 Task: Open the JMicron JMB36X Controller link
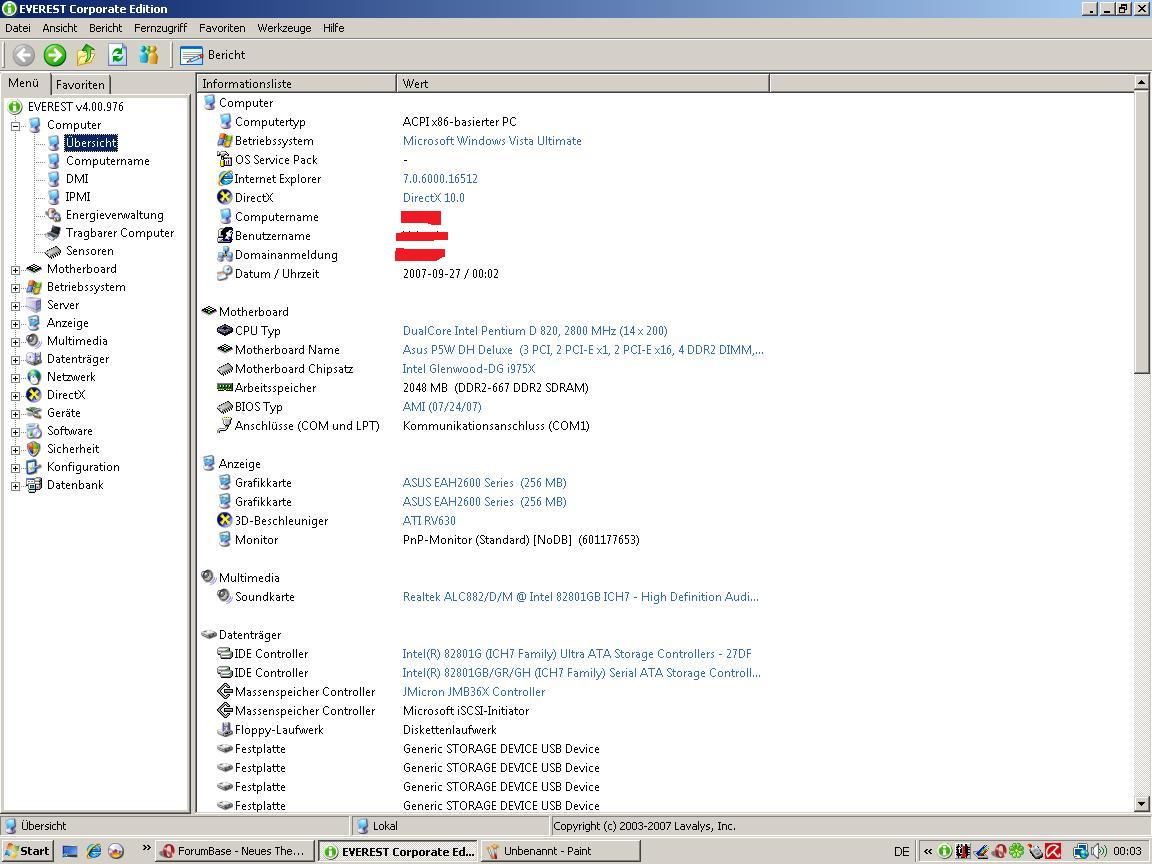coord(474,692)
